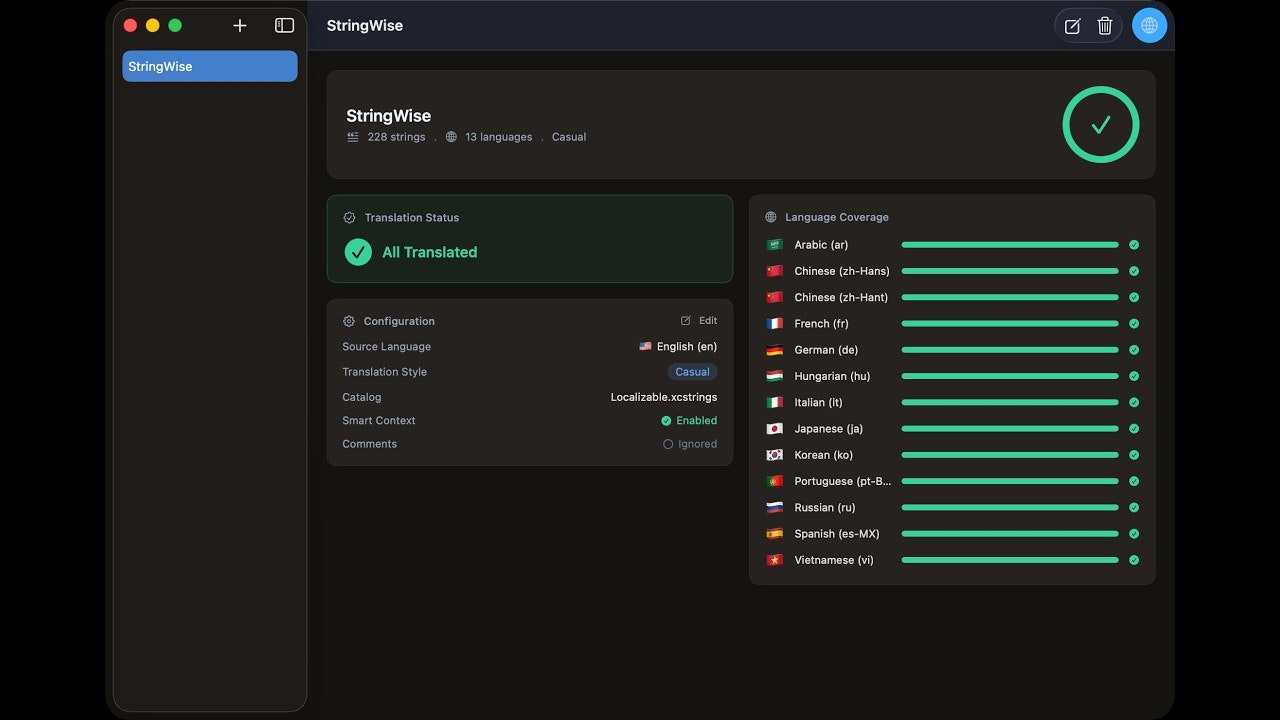Click the Casual translation style badge
This screenshot has height=720, width=1280.
[x=692, y=372]
